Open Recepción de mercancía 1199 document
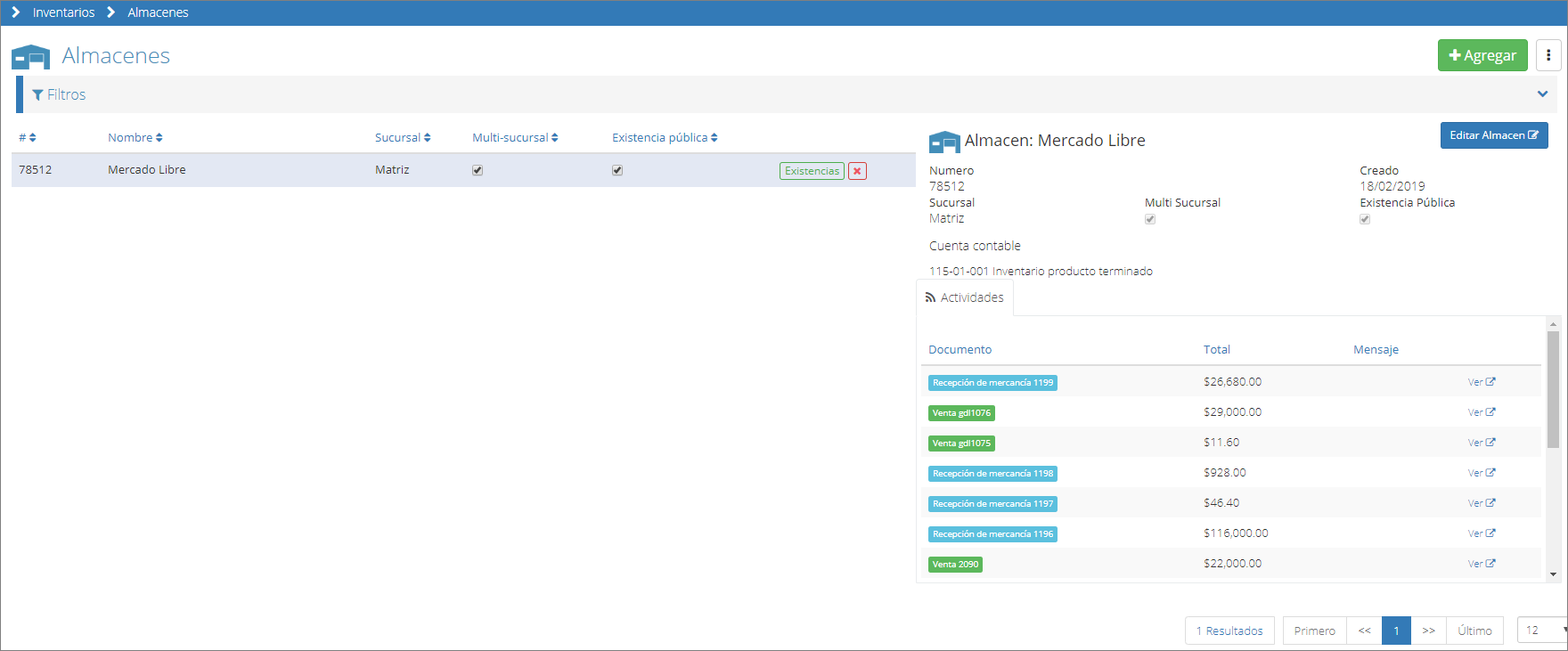This screenshot has width=1568, height=651. pos(992,383)
